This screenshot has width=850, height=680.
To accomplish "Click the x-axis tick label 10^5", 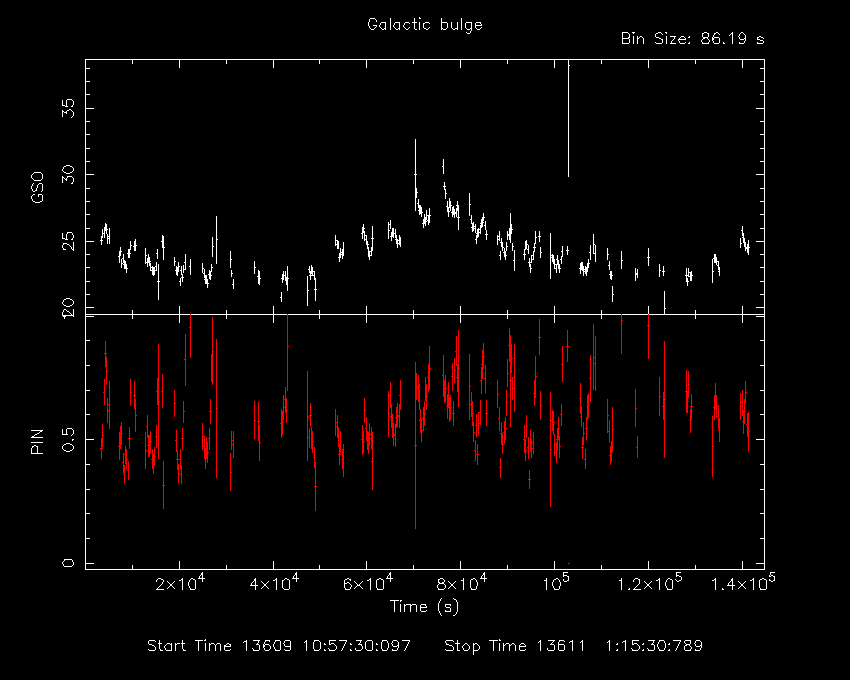I will 556,582.
